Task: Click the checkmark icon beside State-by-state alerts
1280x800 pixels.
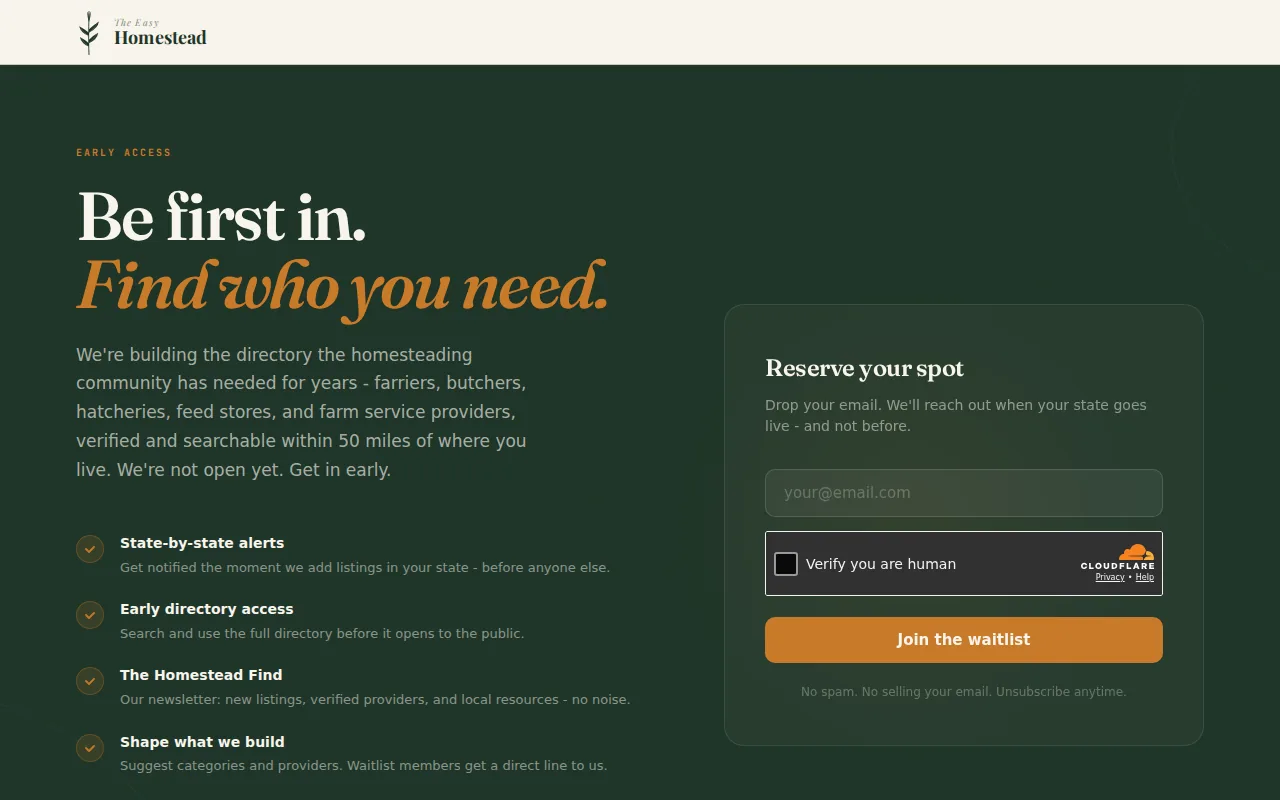Action: [x=90, y=549]
